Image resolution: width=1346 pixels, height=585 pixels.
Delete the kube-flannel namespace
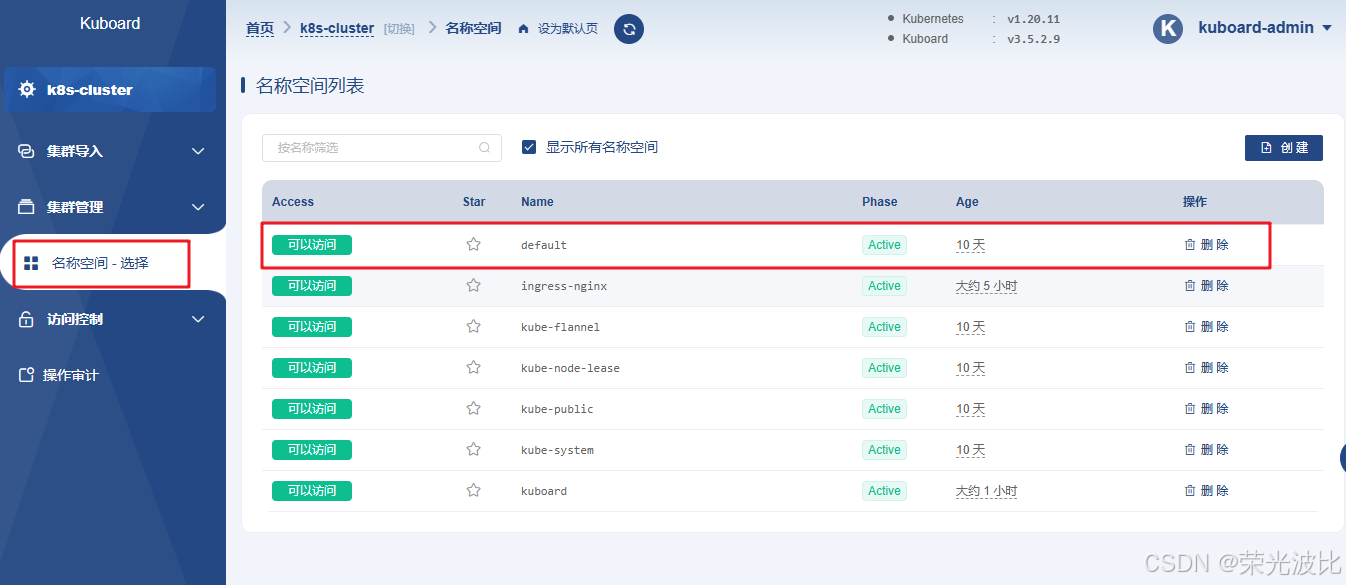click(x=1207, y=326)
